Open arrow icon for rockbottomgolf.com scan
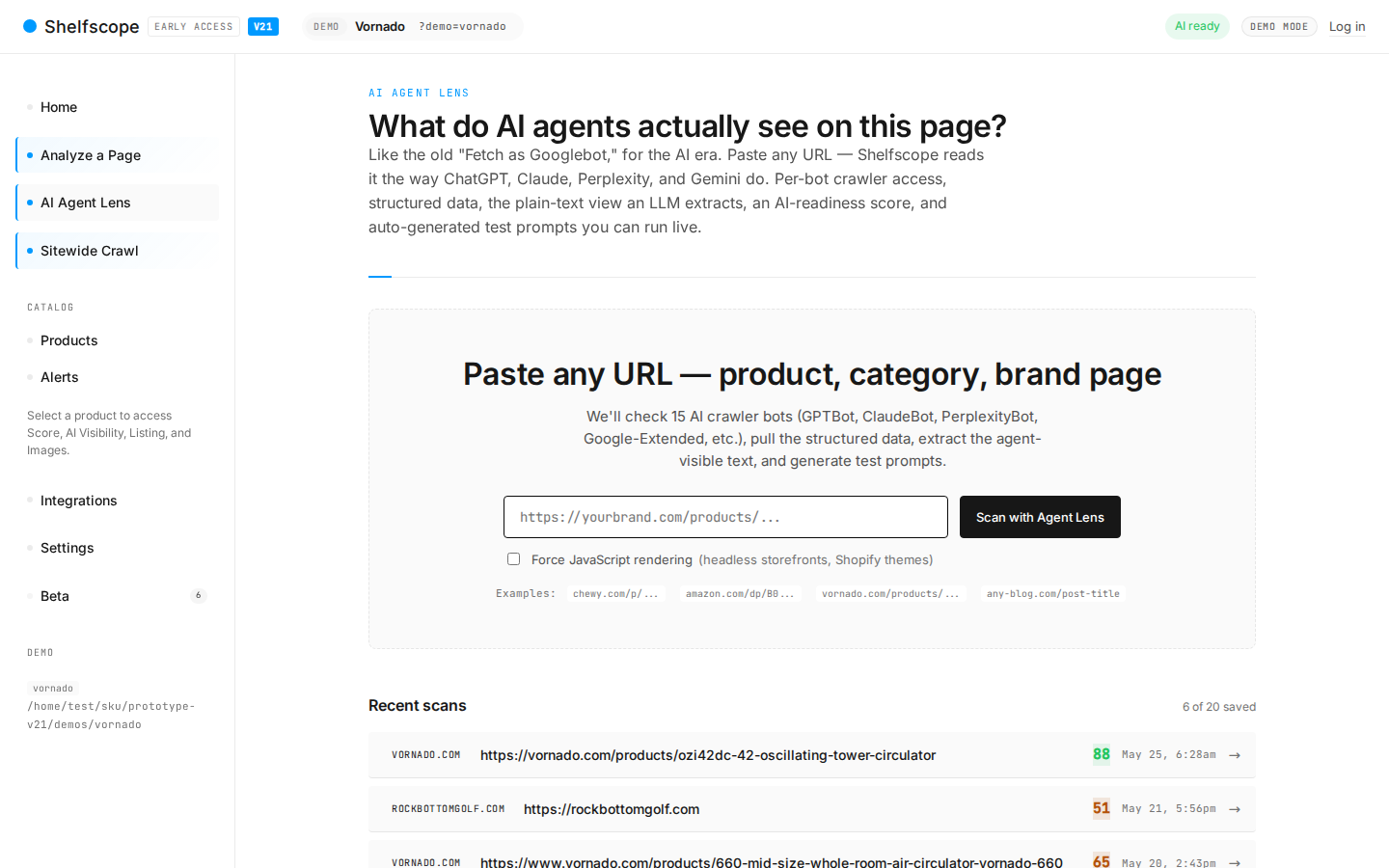 1235,809
